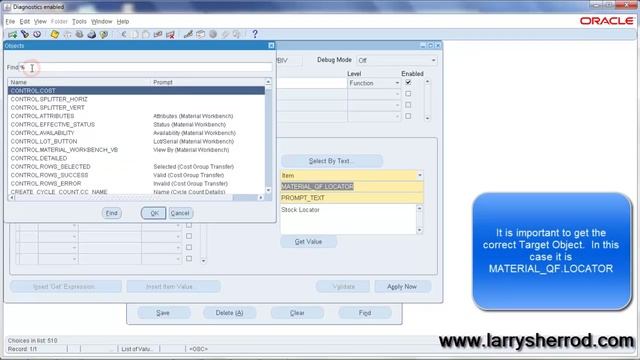Click the Select By Text button
The width and height of the screenshot is (640, 360).
[331, 161]
